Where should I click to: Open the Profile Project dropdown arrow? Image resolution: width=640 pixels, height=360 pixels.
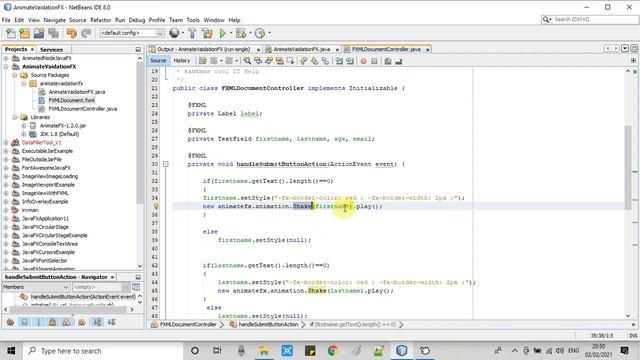coord(269,33)
